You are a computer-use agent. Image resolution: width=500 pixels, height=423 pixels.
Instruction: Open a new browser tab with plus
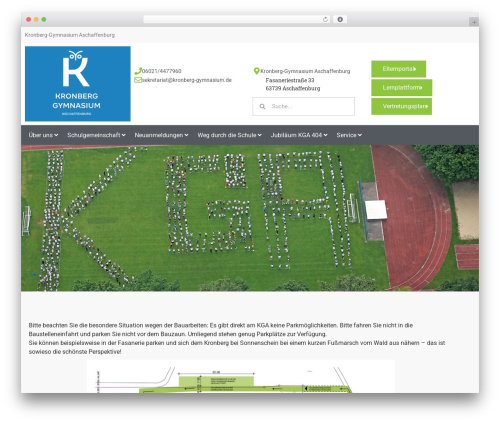tap(474, 22)
